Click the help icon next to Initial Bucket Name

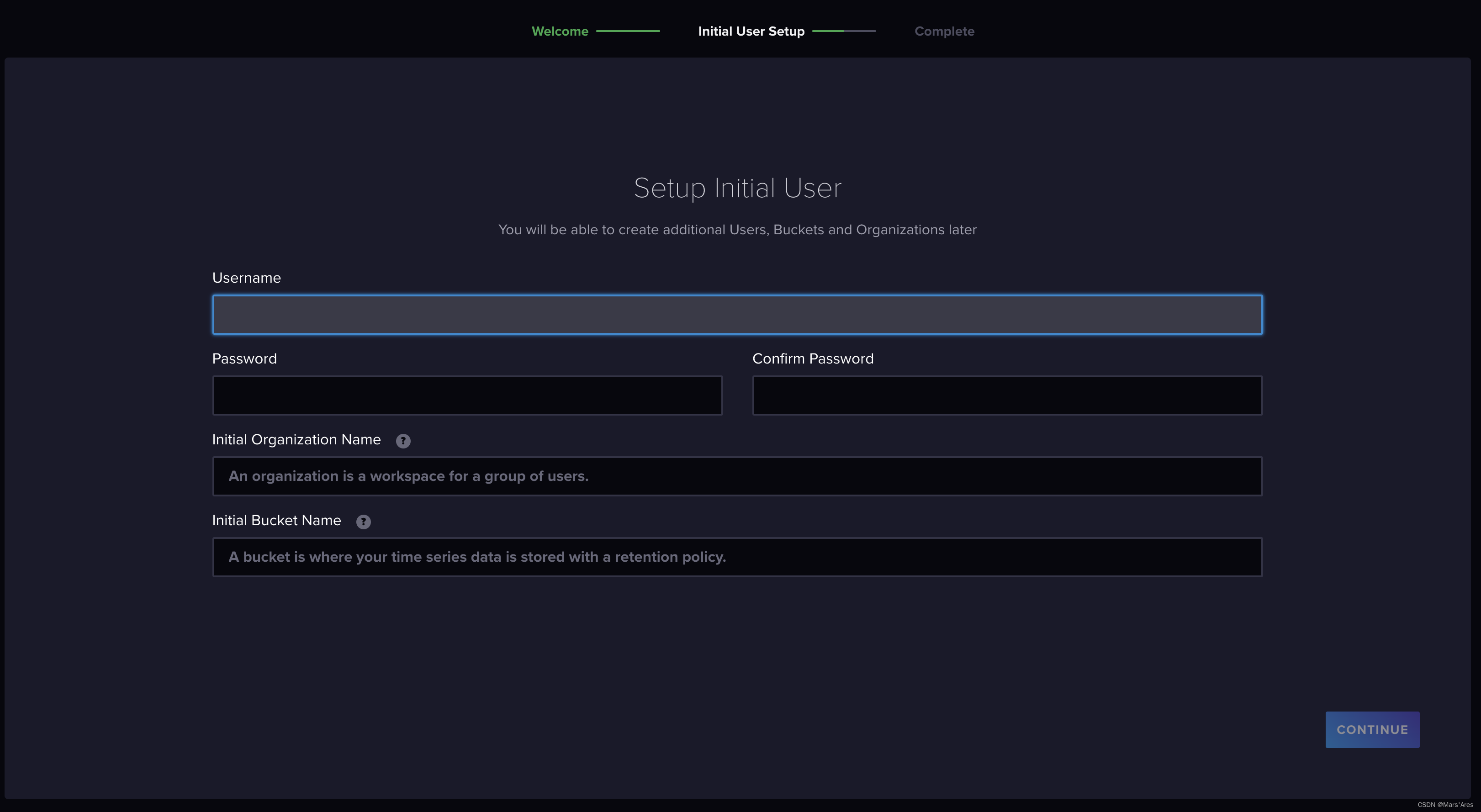363,522
